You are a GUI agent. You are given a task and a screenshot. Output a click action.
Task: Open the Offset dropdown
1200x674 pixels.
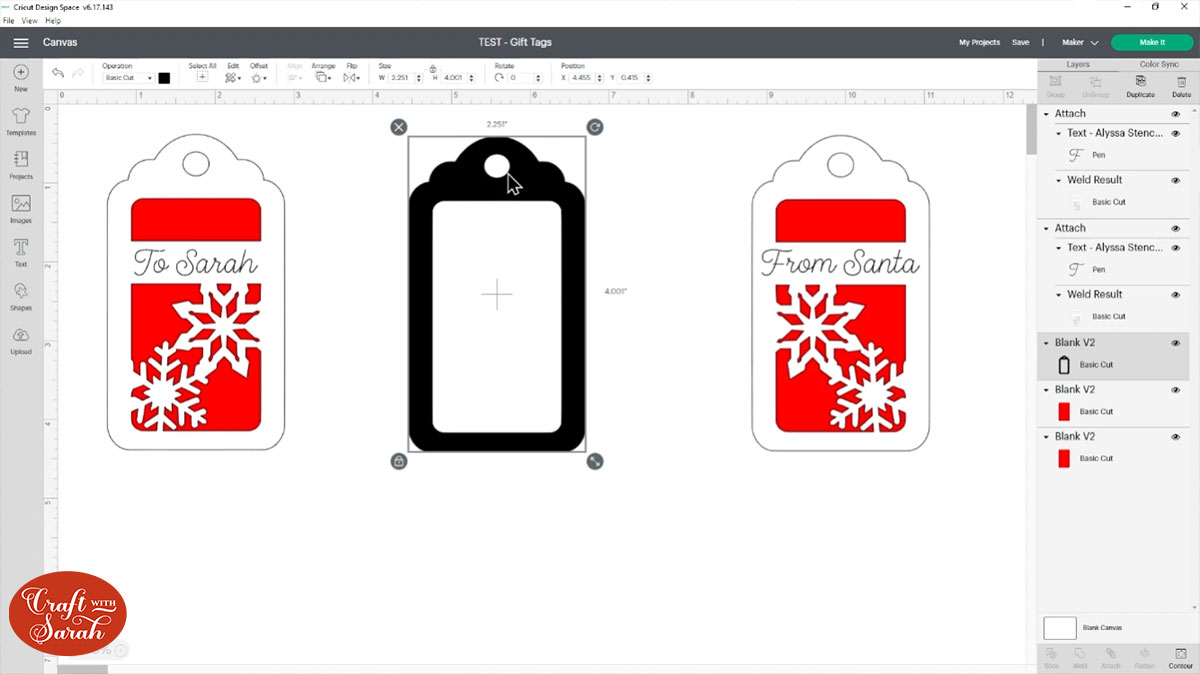259,77
